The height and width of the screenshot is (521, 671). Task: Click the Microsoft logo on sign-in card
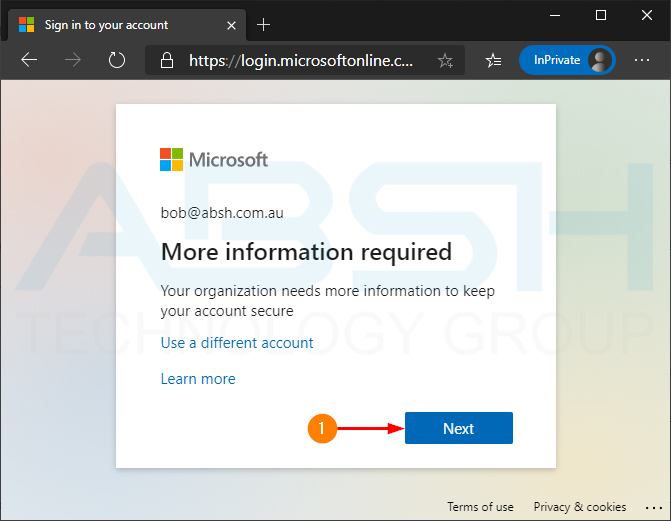click(214, 159)
